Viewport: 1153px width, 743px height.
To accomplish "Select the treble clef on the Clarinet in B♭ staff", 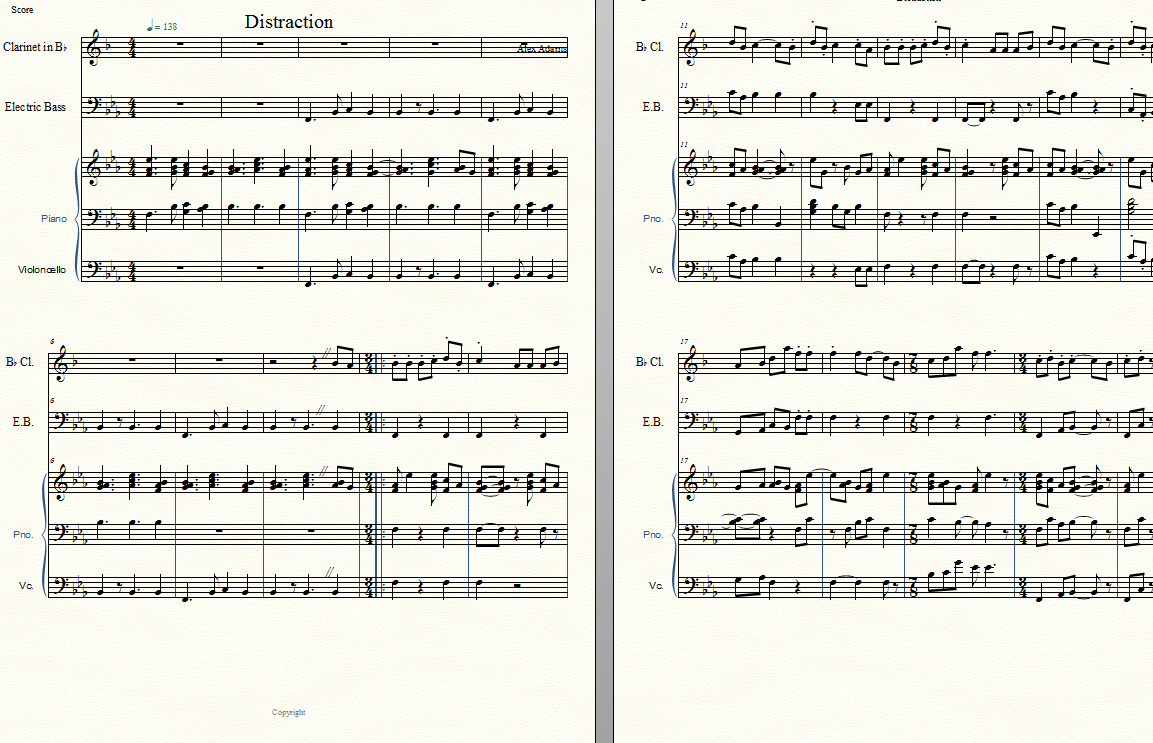I will tap(95, 47).
